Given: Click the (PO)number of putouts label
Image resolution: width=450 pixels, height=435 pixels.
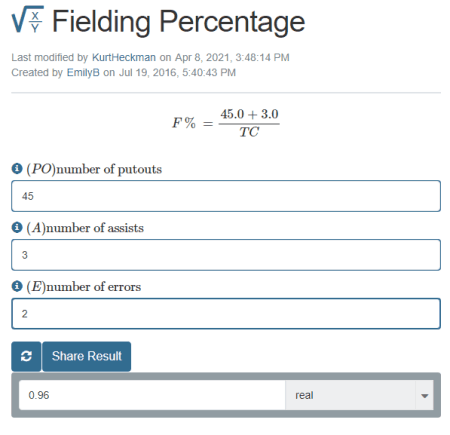Looking at the screenshot, I should 94,169.
